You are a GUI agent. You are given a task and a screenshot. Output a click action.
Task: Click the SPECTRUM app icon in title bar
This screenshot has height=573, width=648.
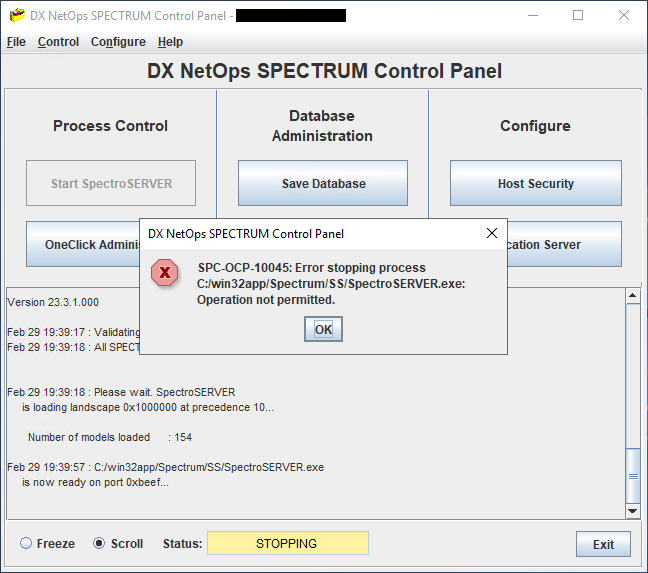[16, 16]
